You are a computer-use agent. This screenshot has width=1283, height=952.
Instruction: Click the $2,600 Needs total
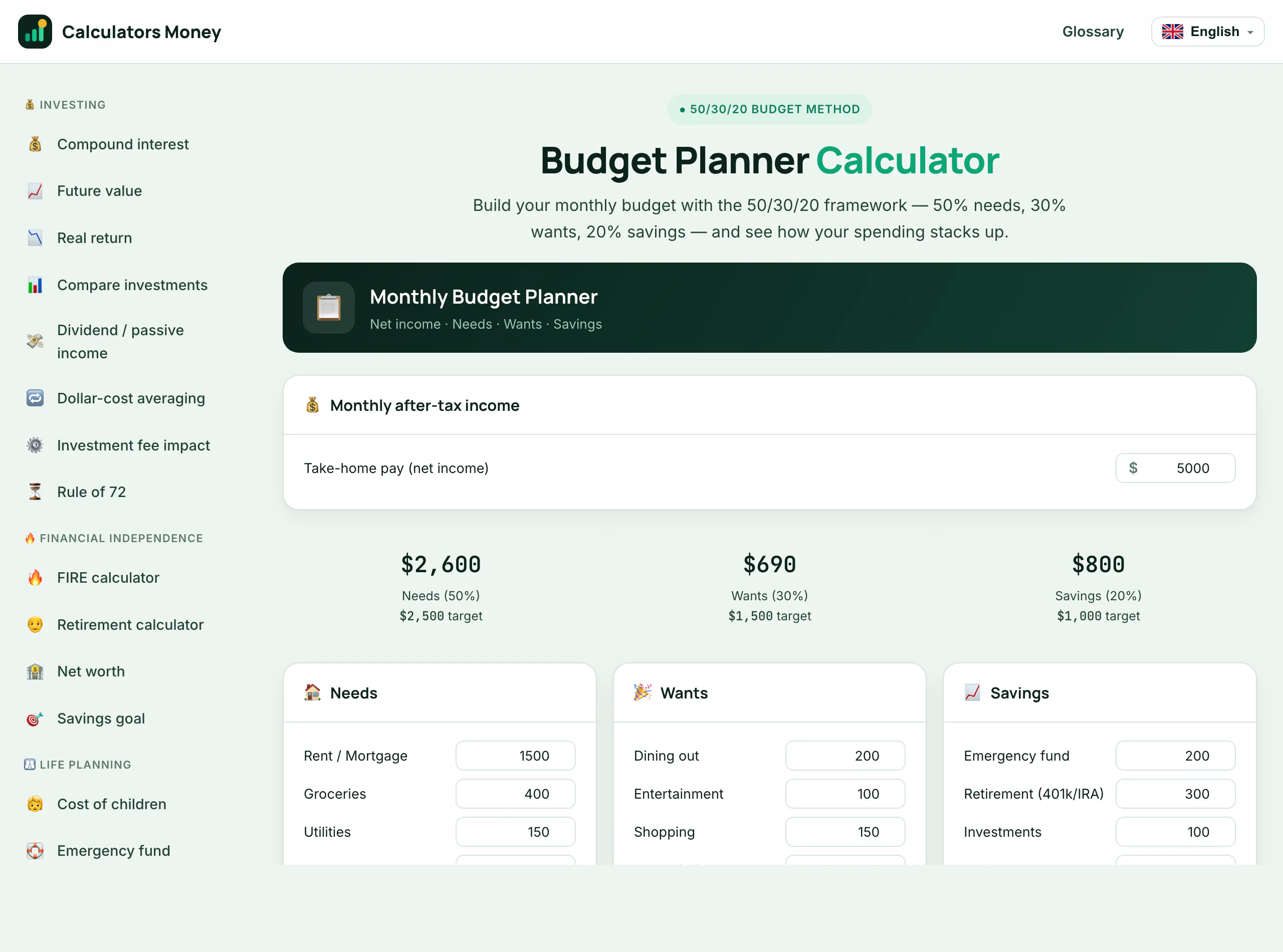[x=441, y=564]
